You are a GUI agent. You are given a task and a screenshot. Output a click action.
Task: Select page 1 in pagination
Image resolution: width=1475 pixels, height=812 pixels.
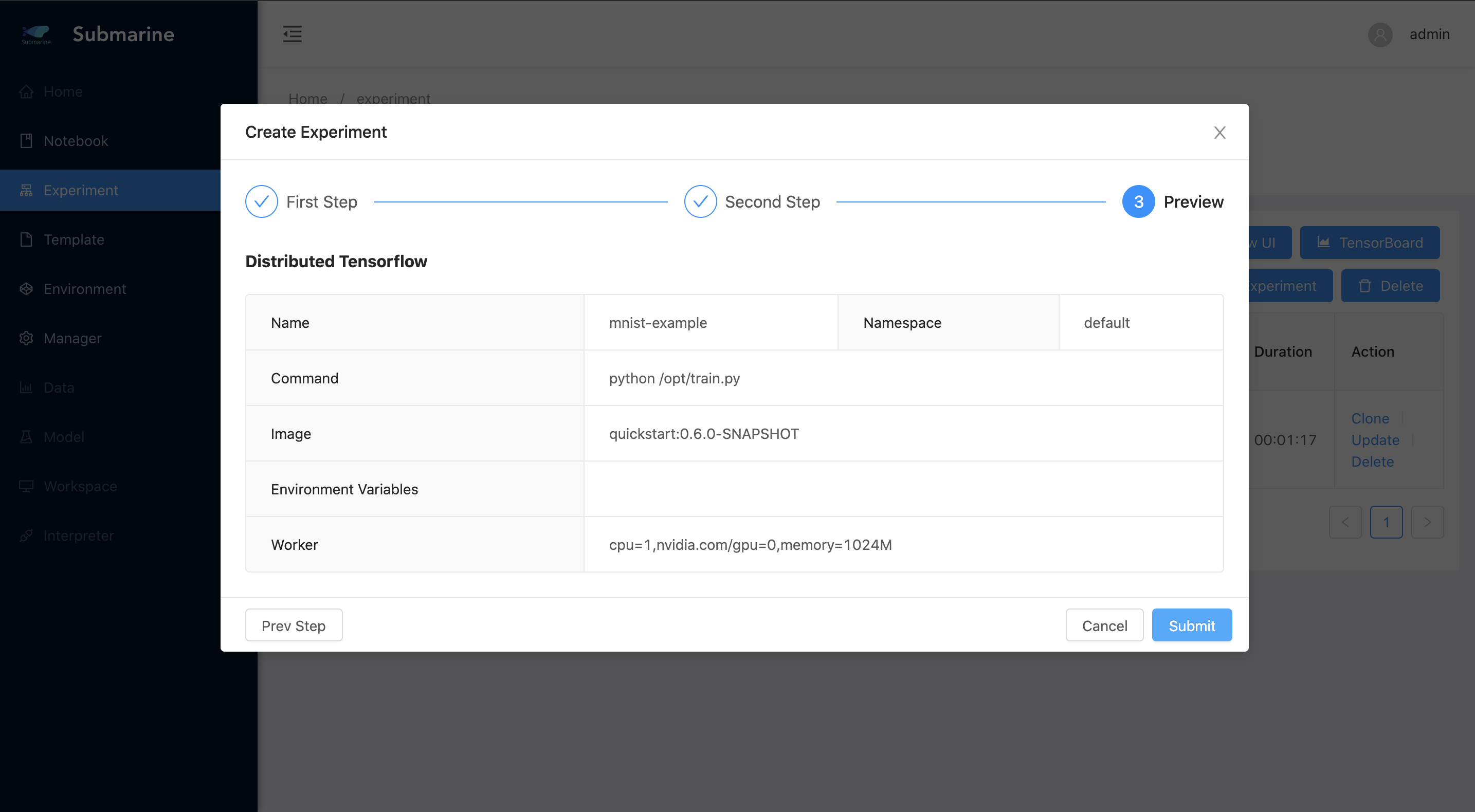tap(1386, 522)
